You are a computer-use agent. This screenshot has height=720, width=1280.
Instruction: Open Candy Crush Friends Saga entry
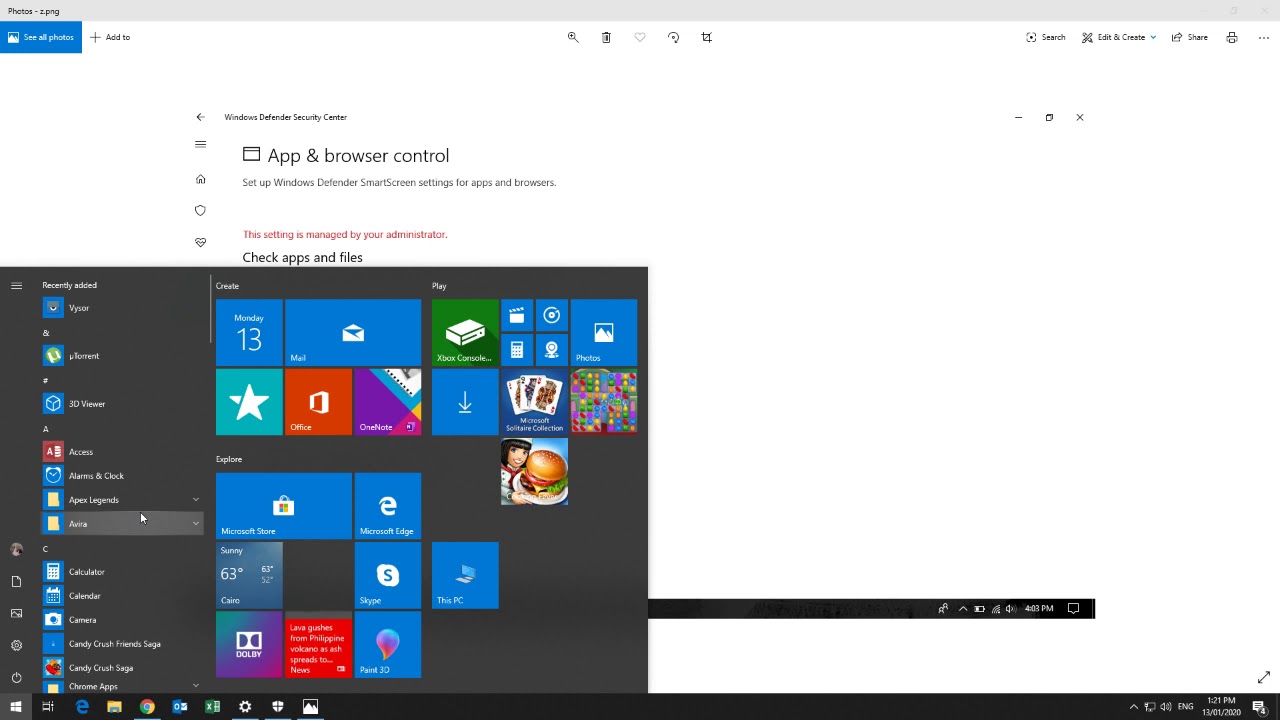121,644
